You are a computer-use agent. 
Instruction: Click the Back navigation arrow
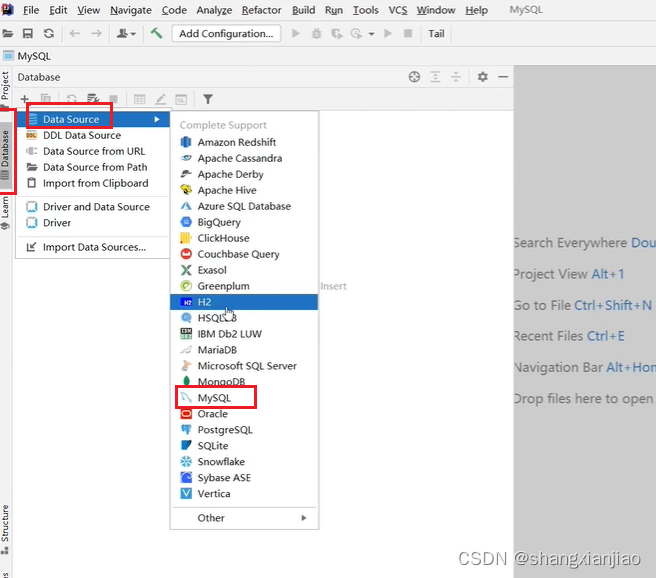(74, 33)
